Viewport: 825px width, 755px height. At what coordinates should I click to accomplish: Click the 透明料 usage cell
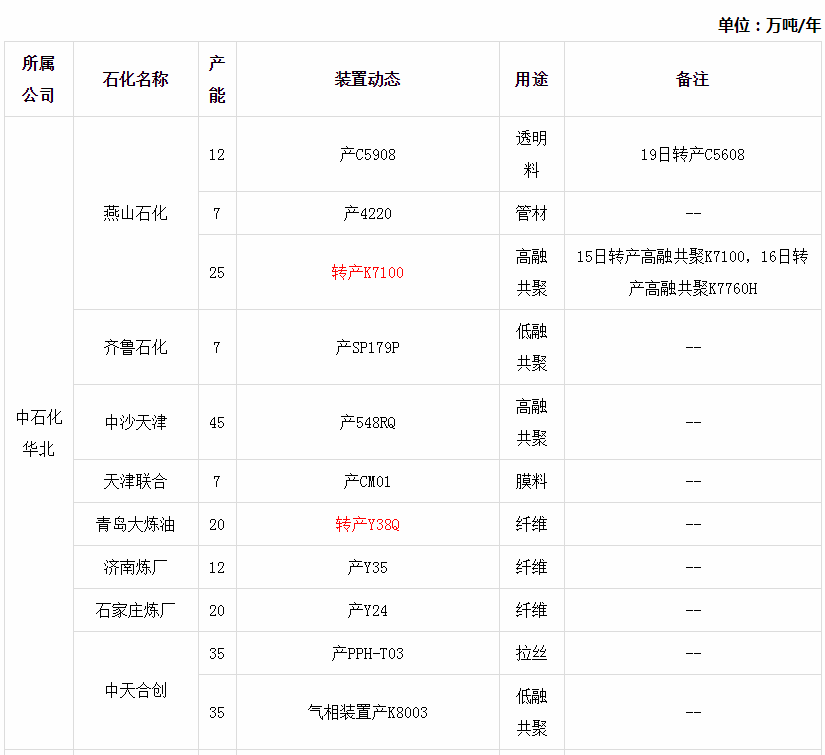tap(531, 154)
